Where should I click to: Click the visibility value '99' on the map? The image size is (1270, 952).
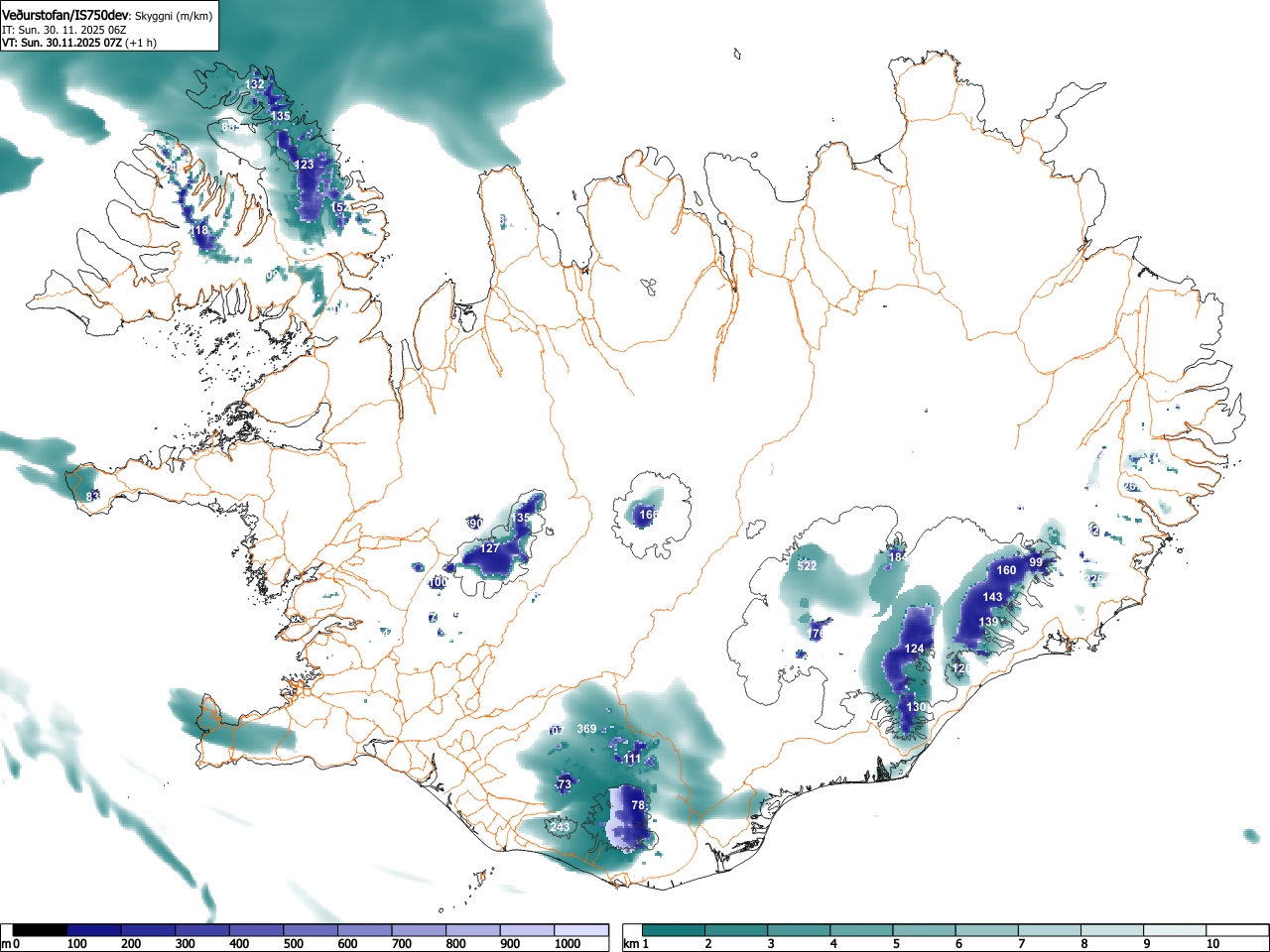pyautogui.click(x=1036, y=562)
